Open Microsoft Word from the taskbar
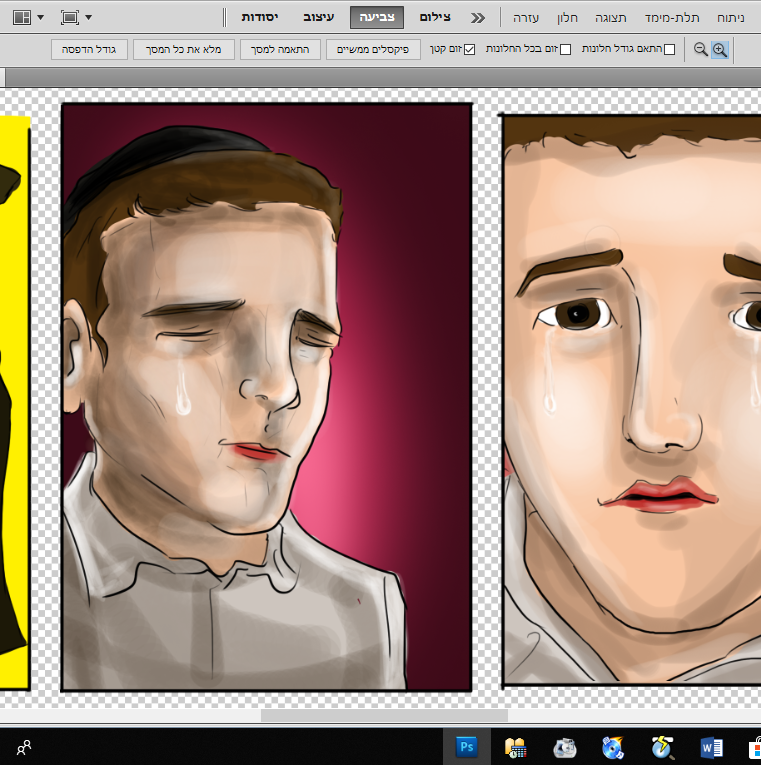The width and height of the screenshot is (761, 765). pos(712,747)
